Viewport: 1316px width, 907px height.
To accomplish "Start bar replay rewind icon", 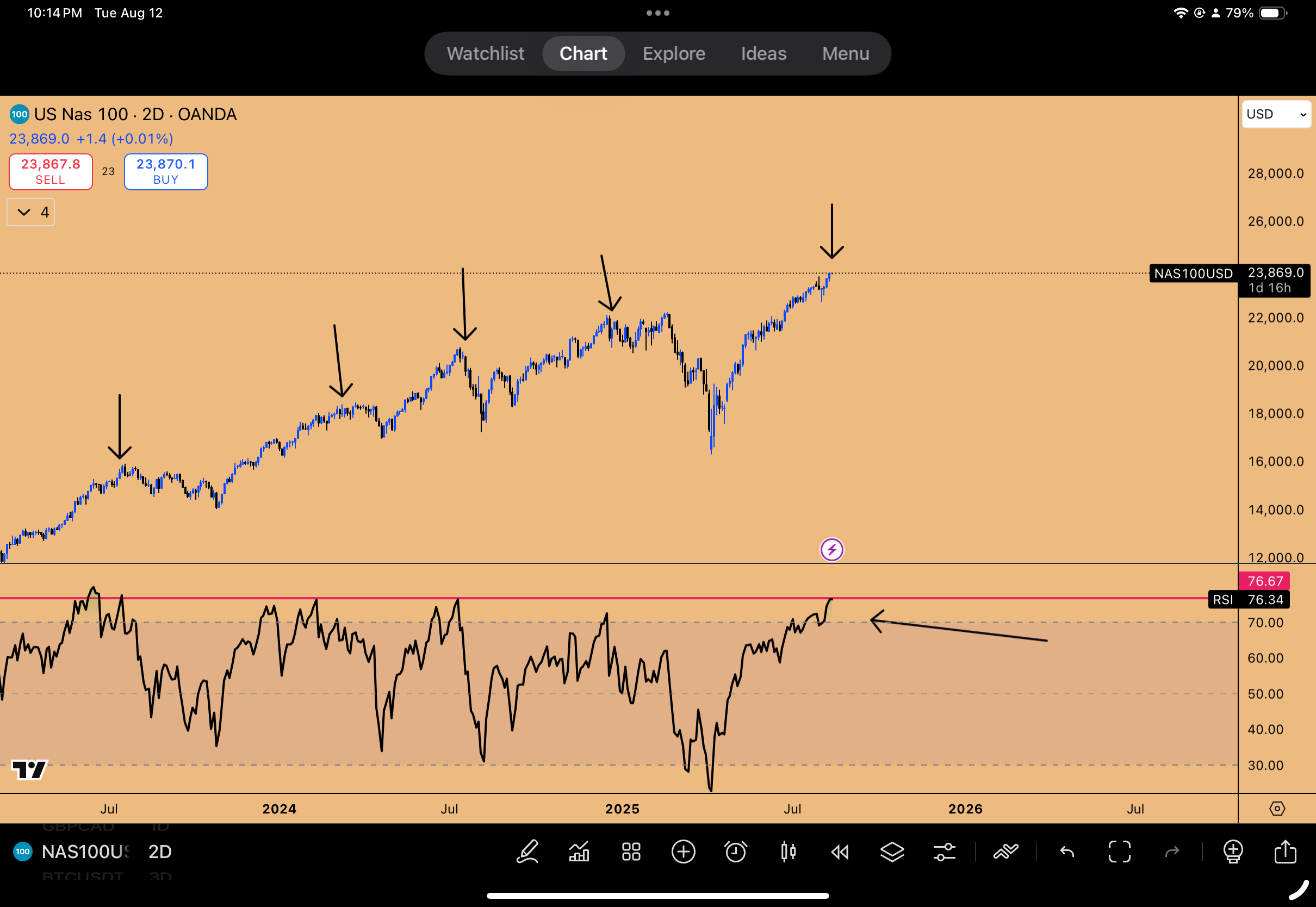I will [840, 852].
